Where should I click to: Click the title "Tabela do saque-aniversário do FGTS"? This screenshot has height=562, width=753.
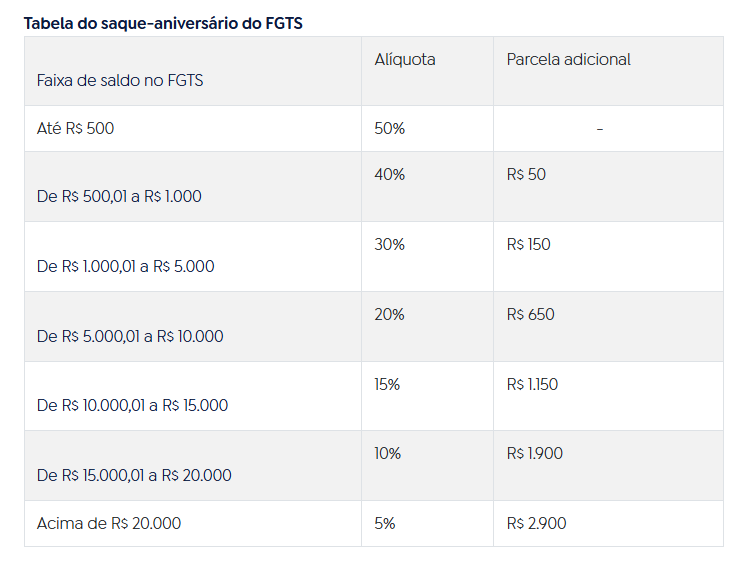click(163, 23)
